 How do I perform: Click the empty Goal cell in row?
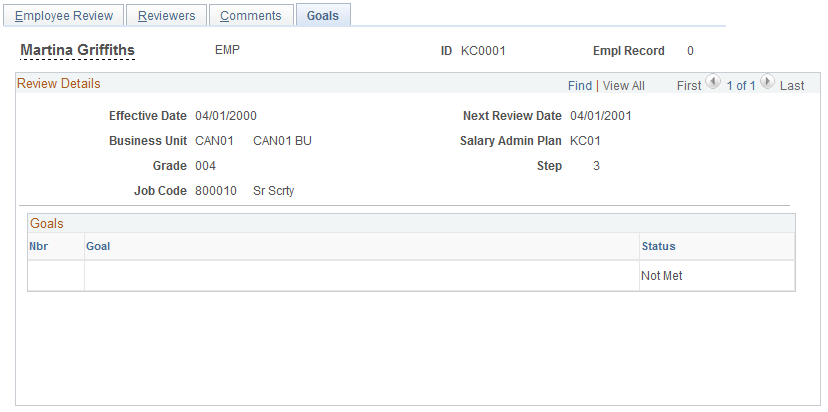click(362, 275)
